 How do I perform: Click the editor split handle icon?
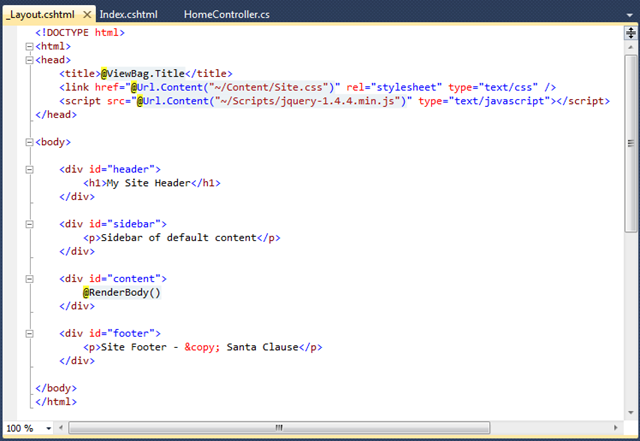pos(631,33)
